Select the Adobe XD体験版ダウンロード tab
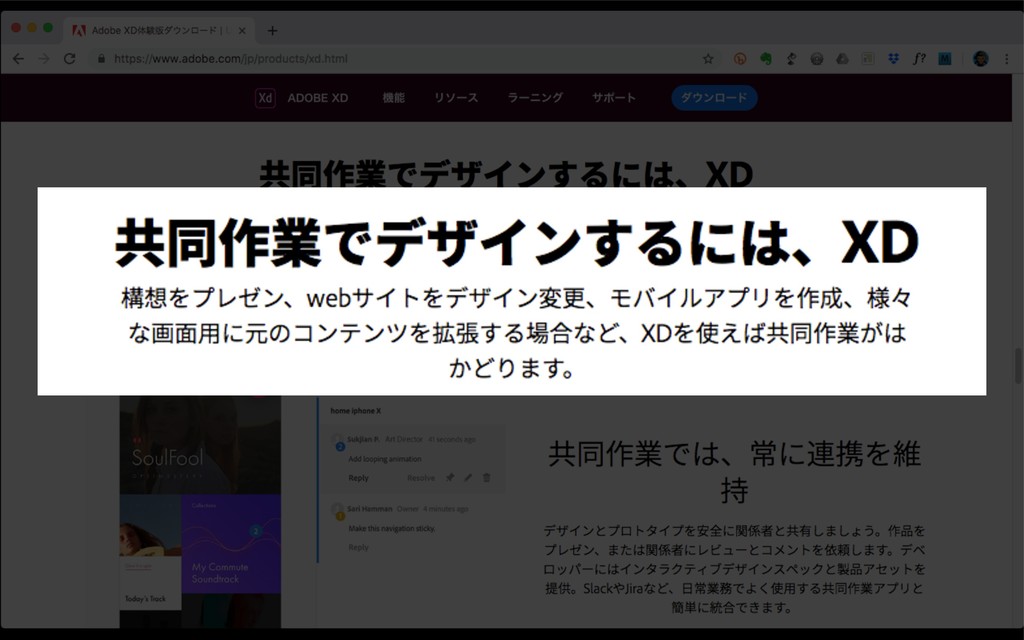Viewport: 1024px width, 640px height. pyautogui.click(x=160, y=31)
